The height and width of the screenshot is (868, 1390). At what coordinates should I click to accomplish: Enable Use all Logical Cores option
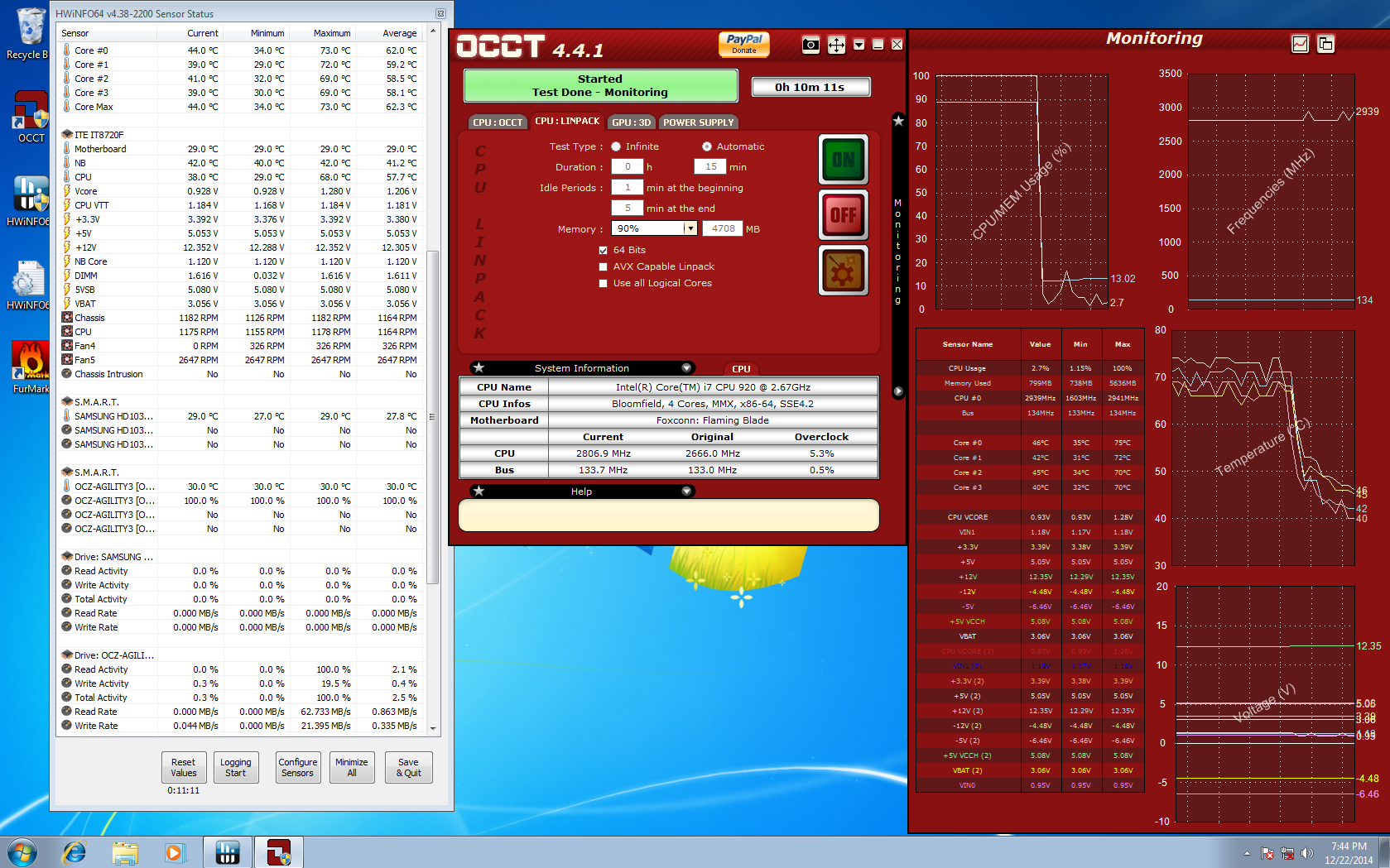click(604, 283)
